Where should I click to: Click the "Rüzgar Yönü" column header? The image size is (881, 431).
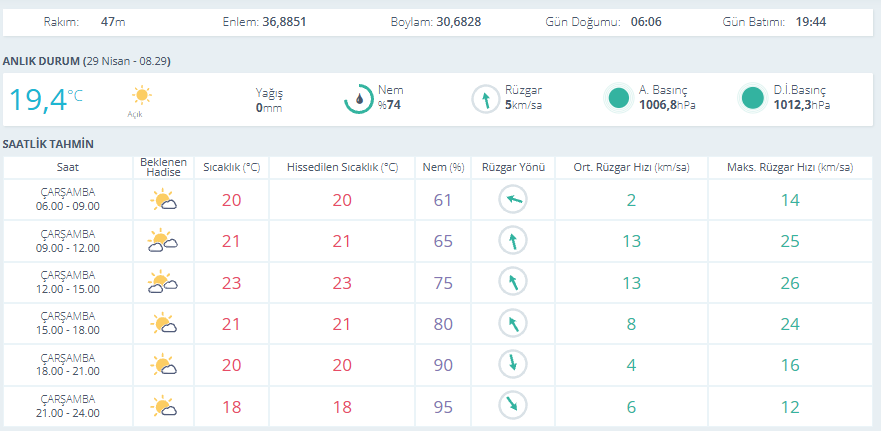coord(512,167)
